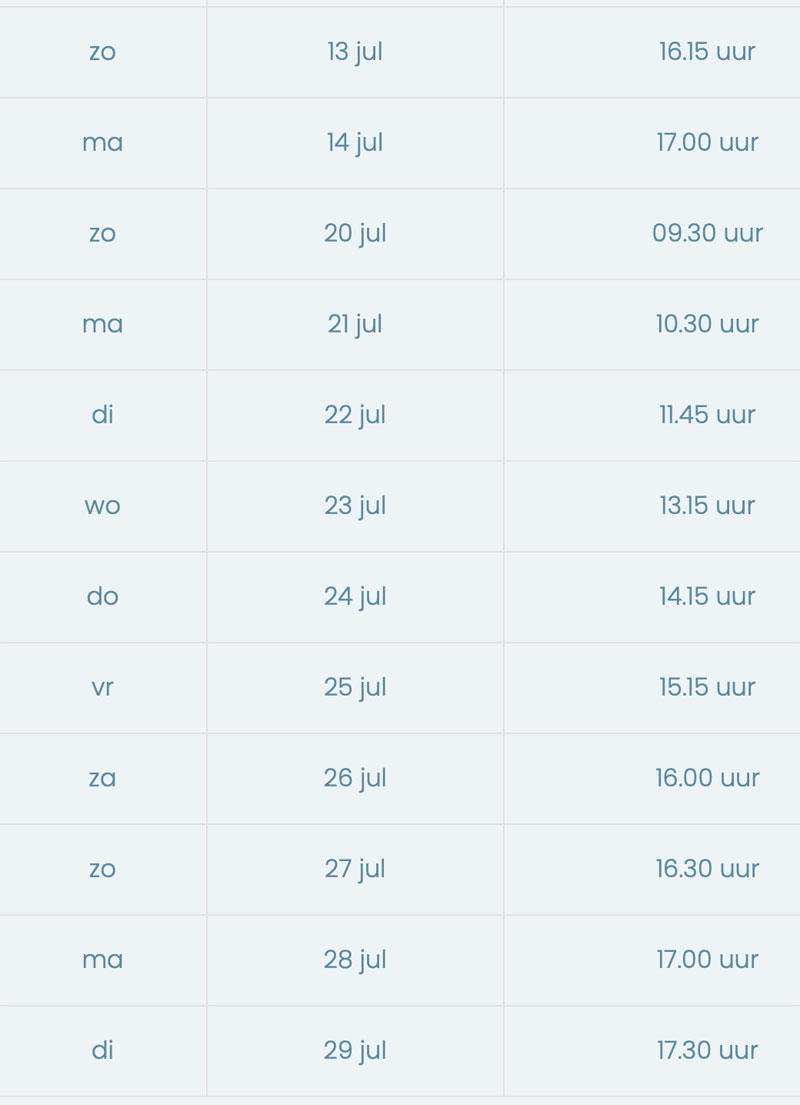Select the 20 jul date cell
Screen dimensions: 800x1105
coord(355,234)
